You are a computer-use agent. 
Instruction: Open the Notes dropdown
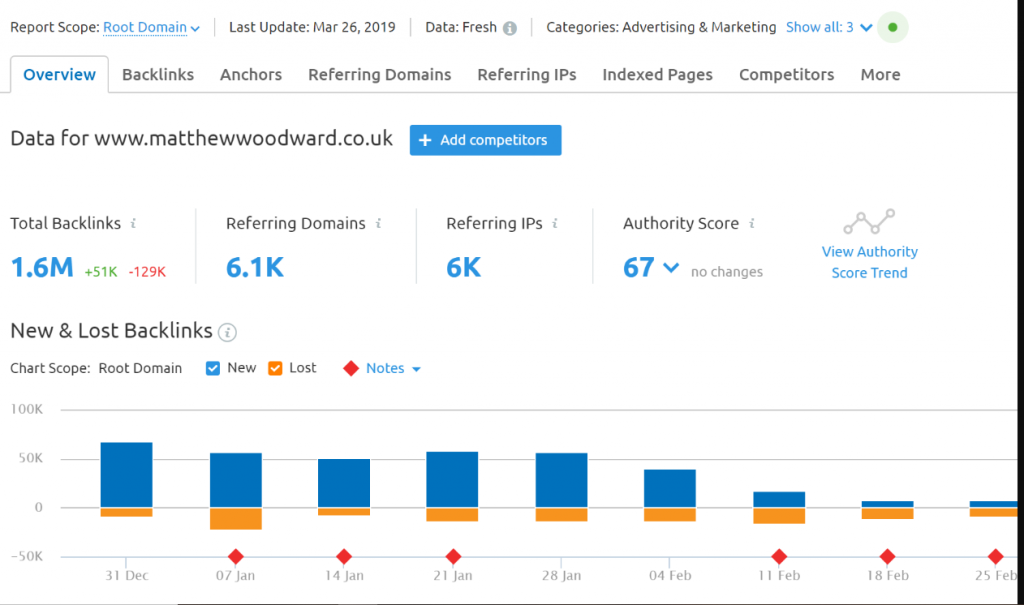[x=392, y=368]
